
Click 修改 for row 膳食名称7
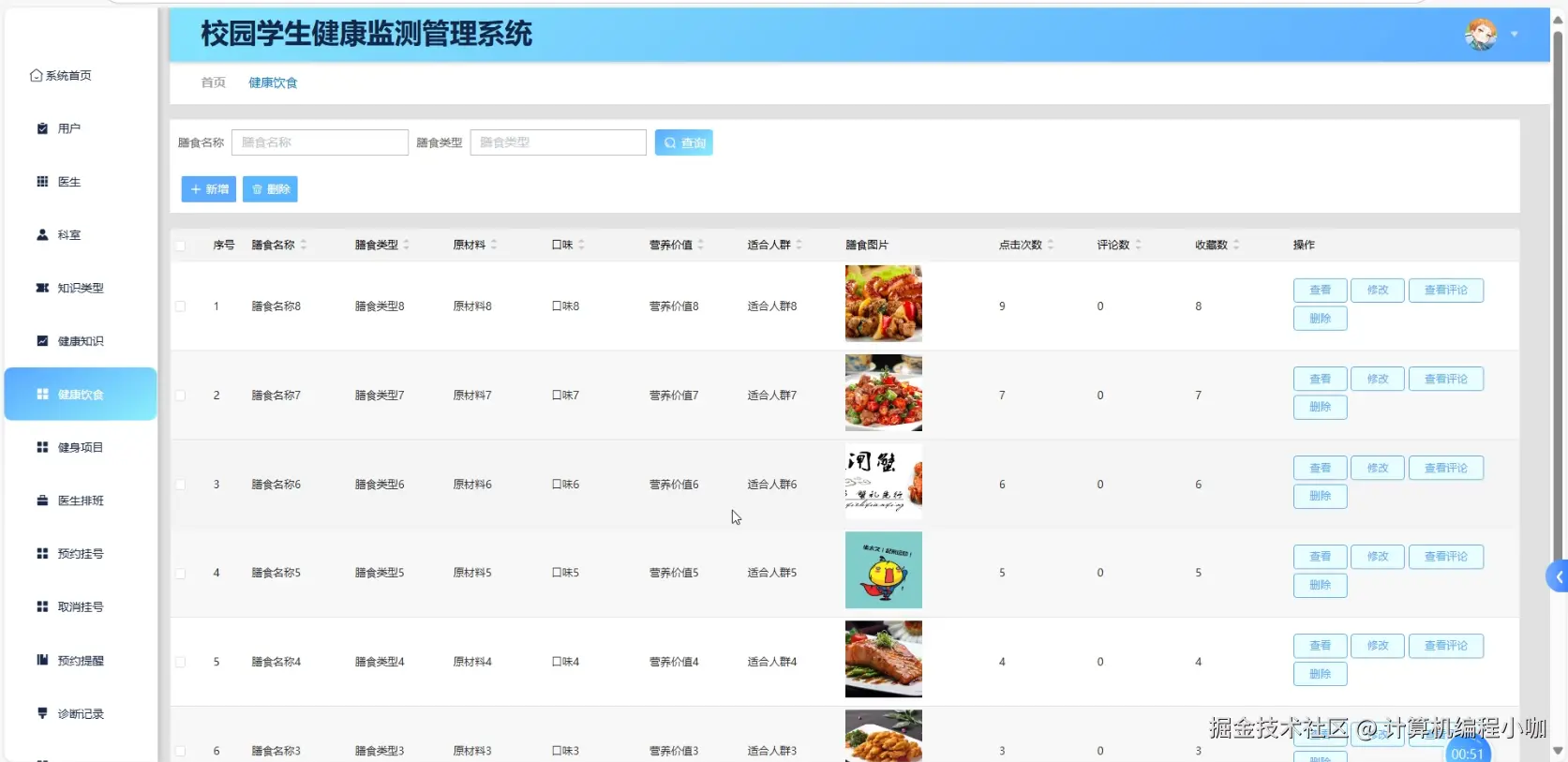coord(1378,380)
